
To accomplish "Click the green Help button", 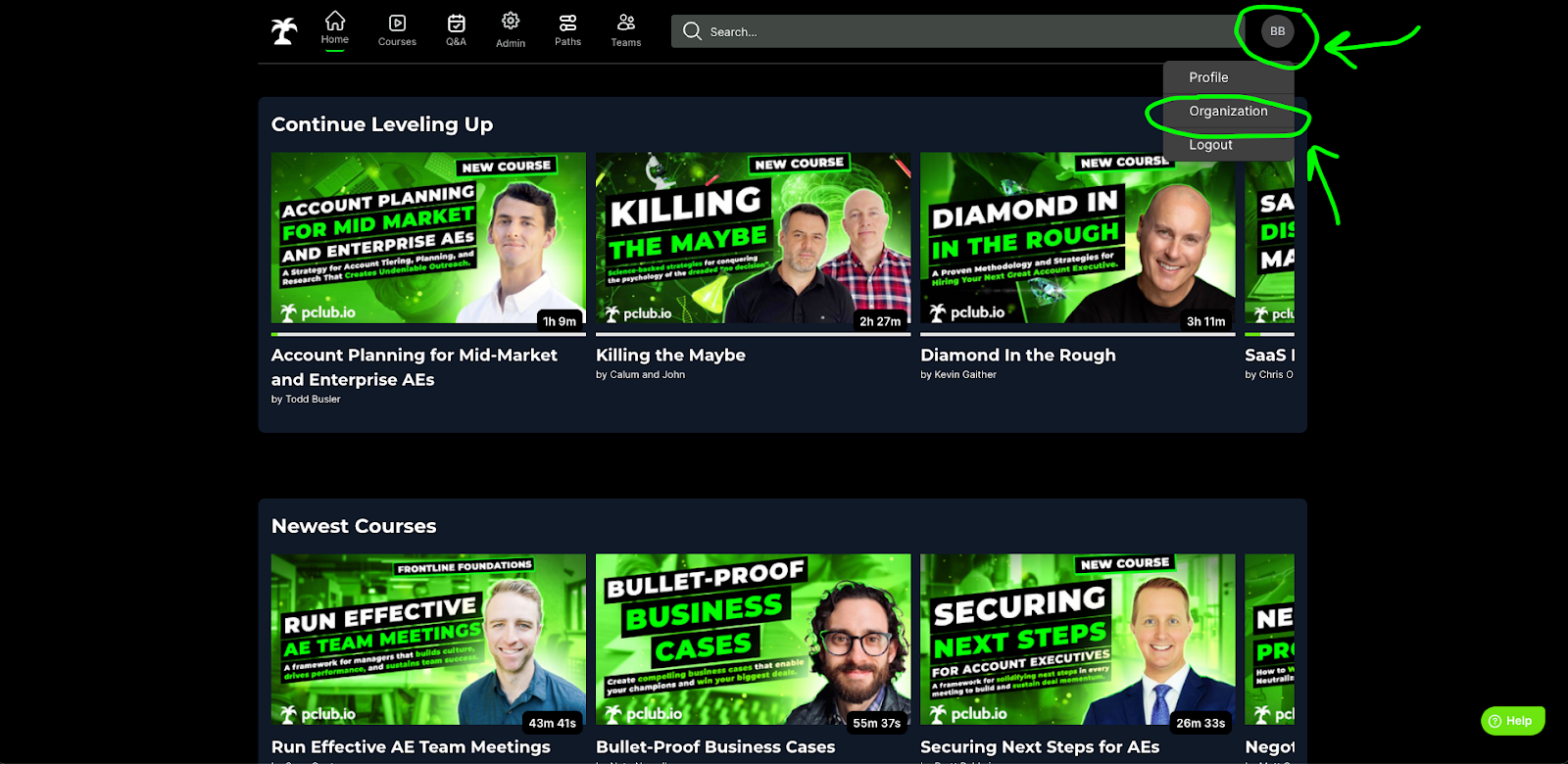I will [x=1512, y=721].
